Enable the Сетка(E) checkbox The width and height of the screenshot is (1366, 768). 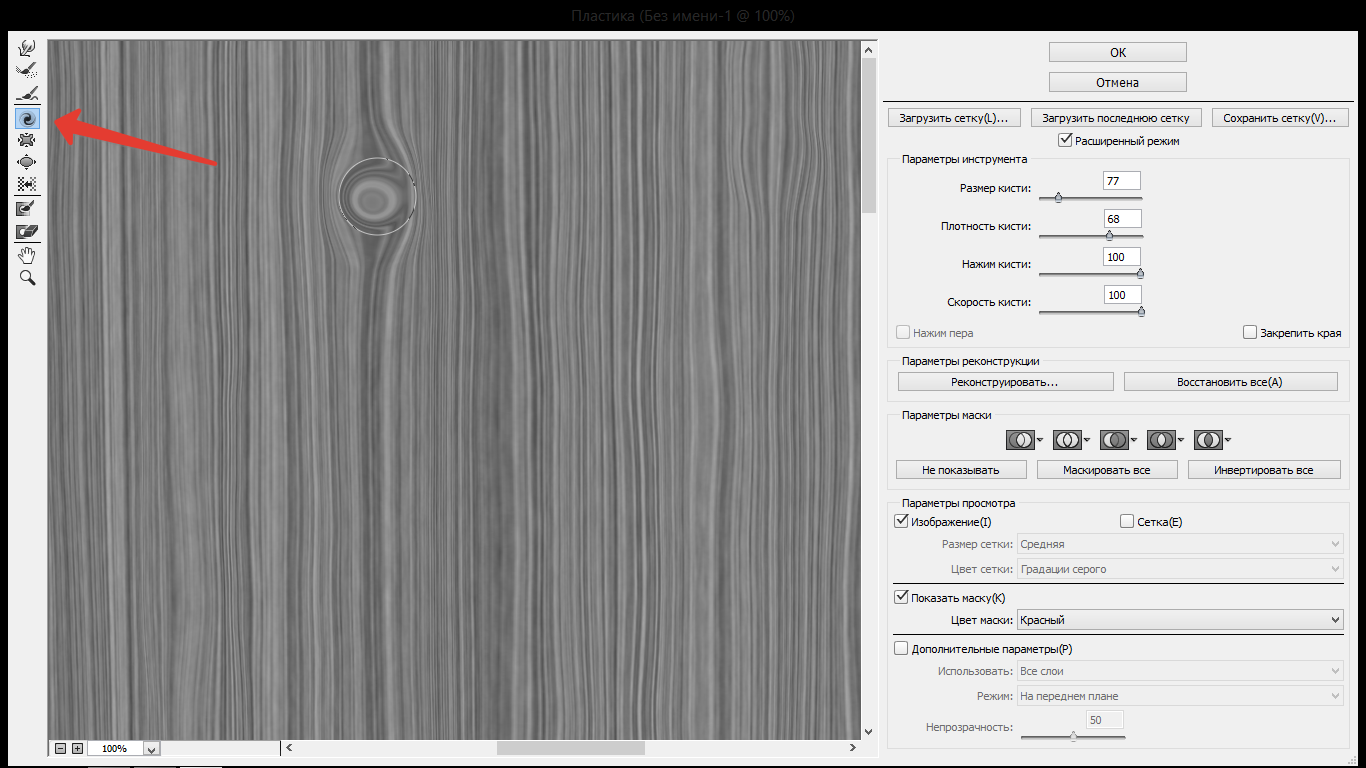(x=1127, y=521)
